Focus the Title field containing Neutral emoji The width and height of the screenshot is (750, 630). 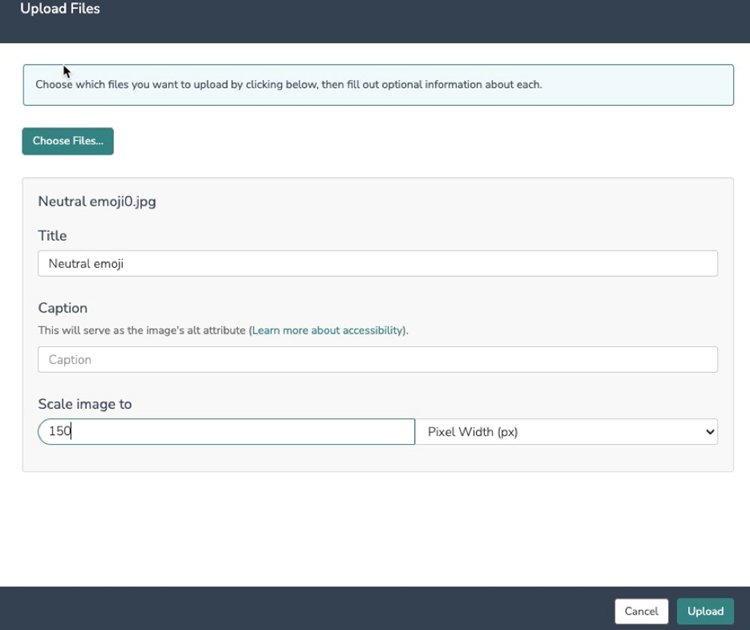coord(377,263)
